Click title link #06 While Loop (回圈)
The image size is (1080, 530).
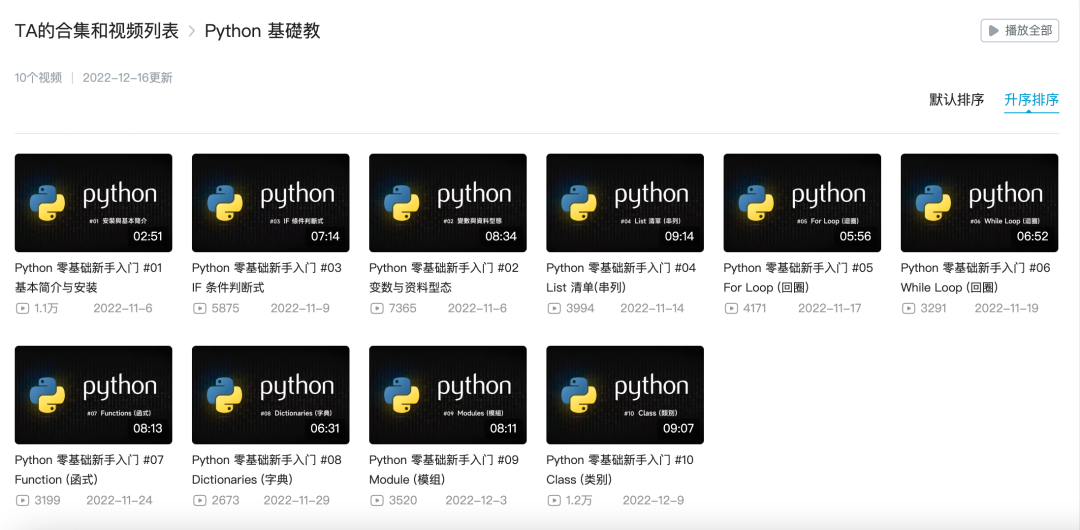[x=976, y=278]
